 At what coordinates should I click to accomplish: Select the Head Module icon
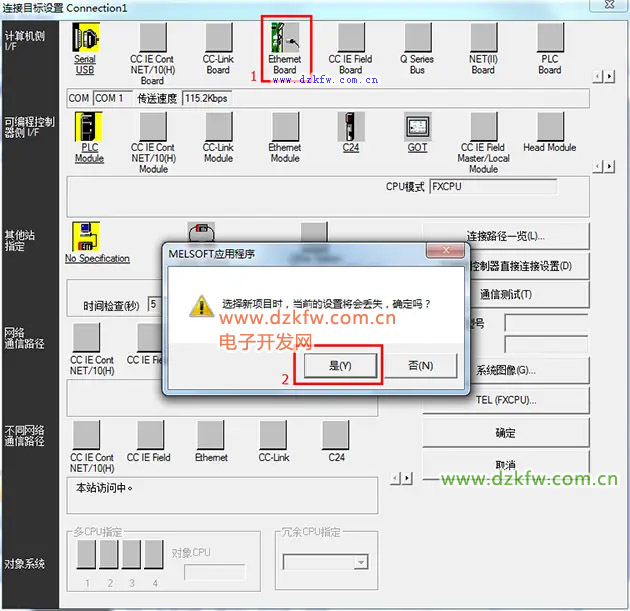[549, 127]
